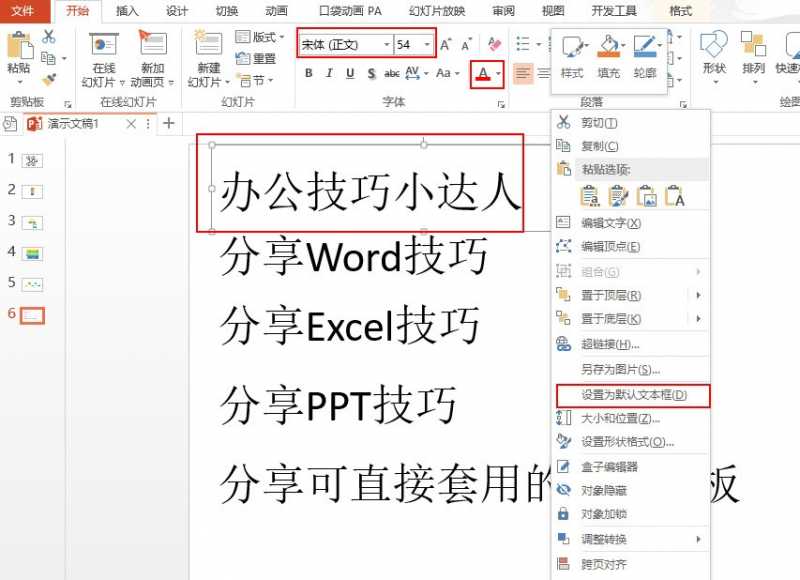The height and width of the screenshot is (580, 800).
Task: Click the new tab plus icon beside 演示文稿1
Action: point(168,123)
